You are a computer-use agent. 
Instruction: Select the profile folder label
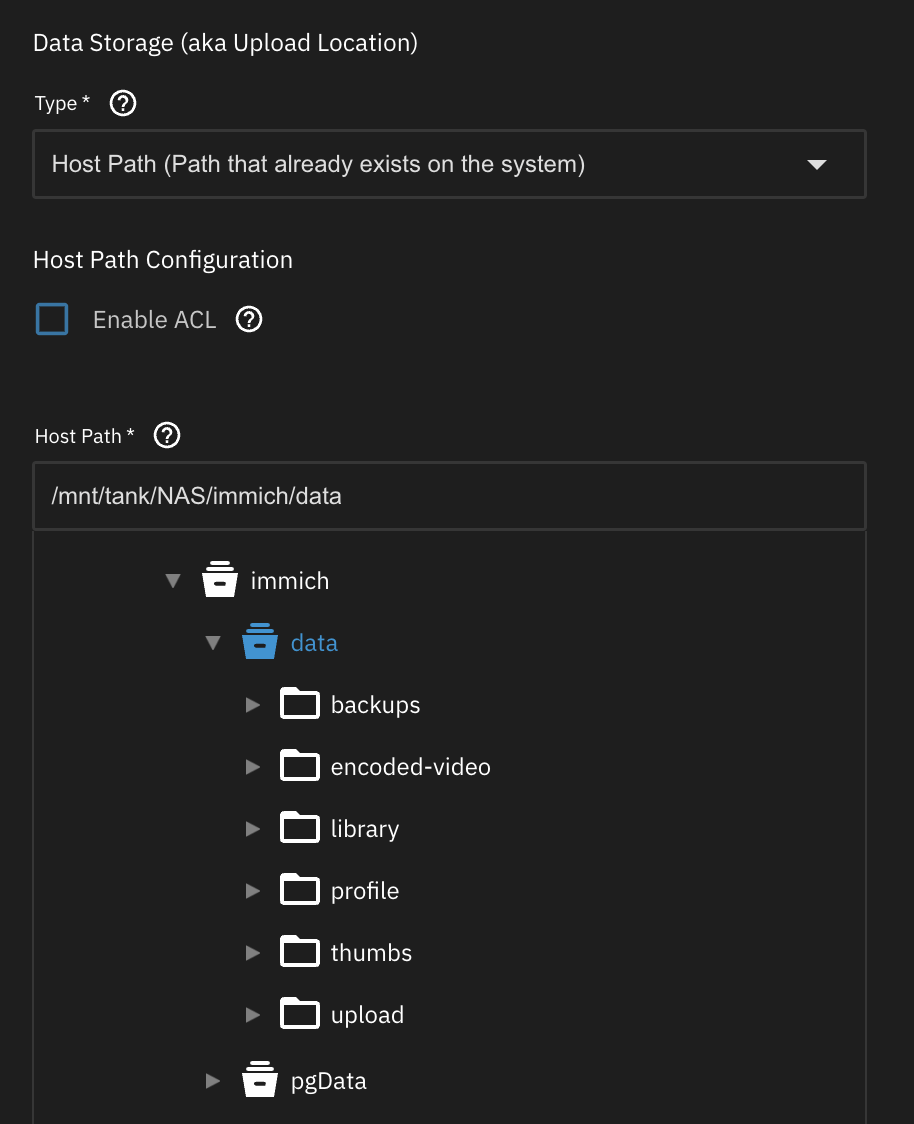[x=365, y=891]
